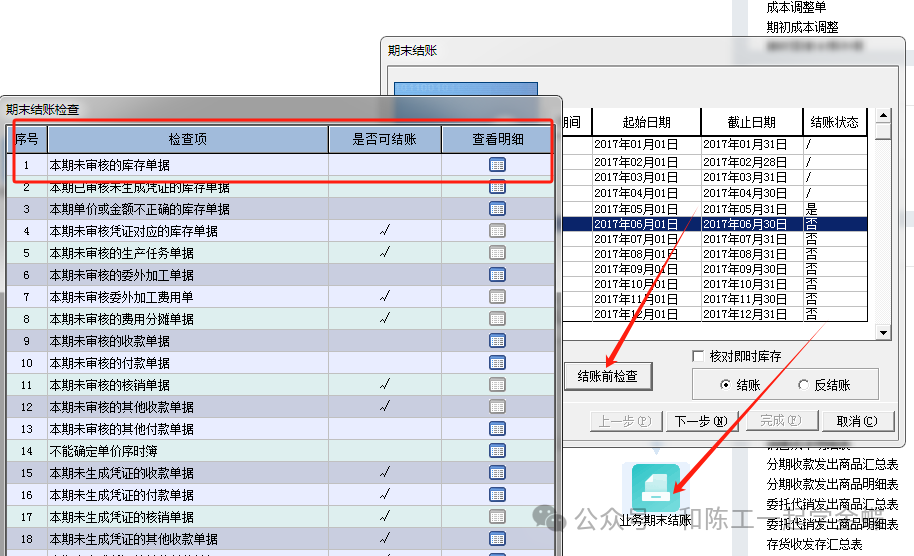
Task: Select the 结账 radio option
Action: click(x=725, y=385)
